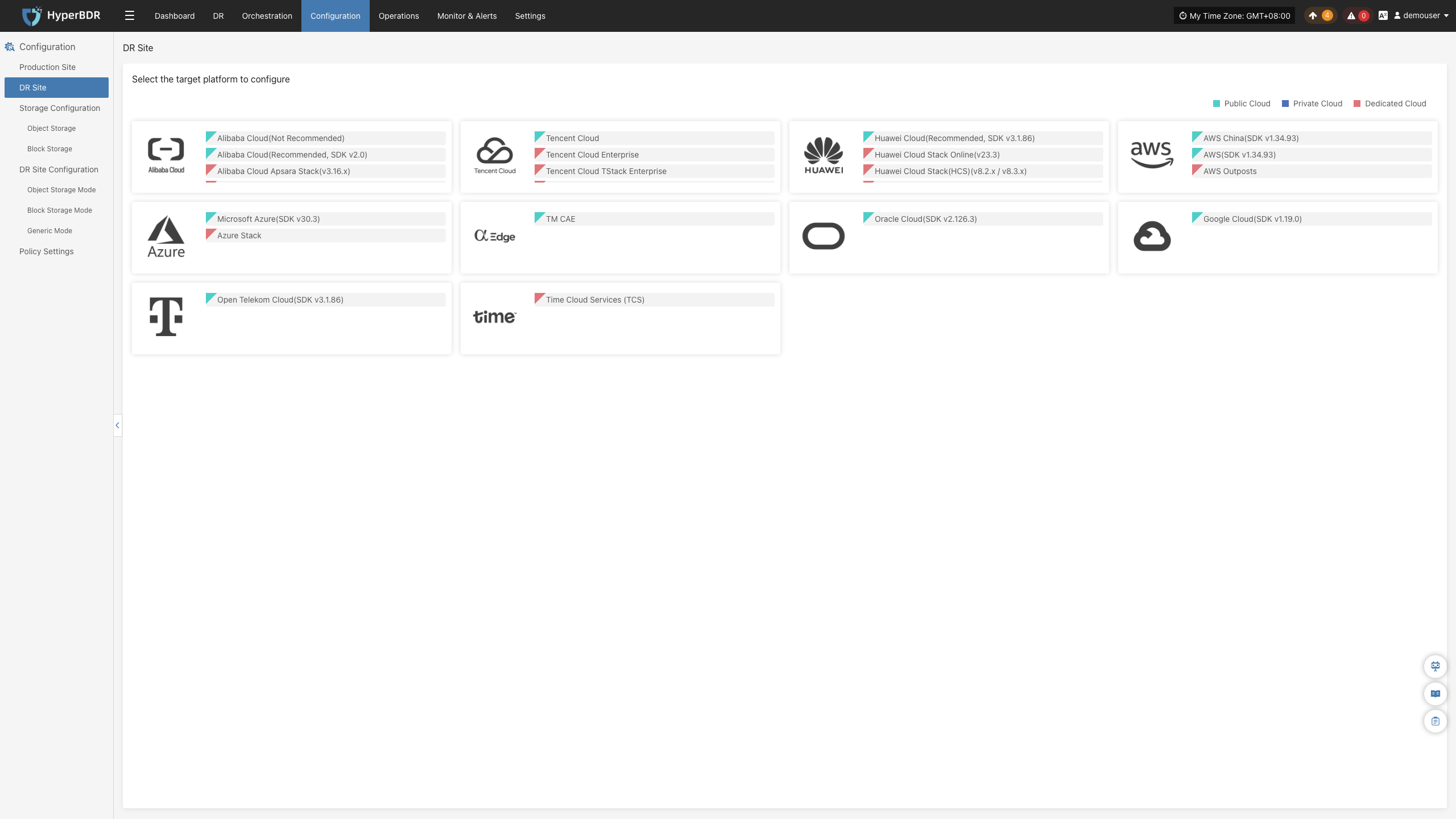Choose Alibaba Cloud(Recommended, SDK v2.0)
This screenshot has width=1456, height=819.
(x=326, y=155)
